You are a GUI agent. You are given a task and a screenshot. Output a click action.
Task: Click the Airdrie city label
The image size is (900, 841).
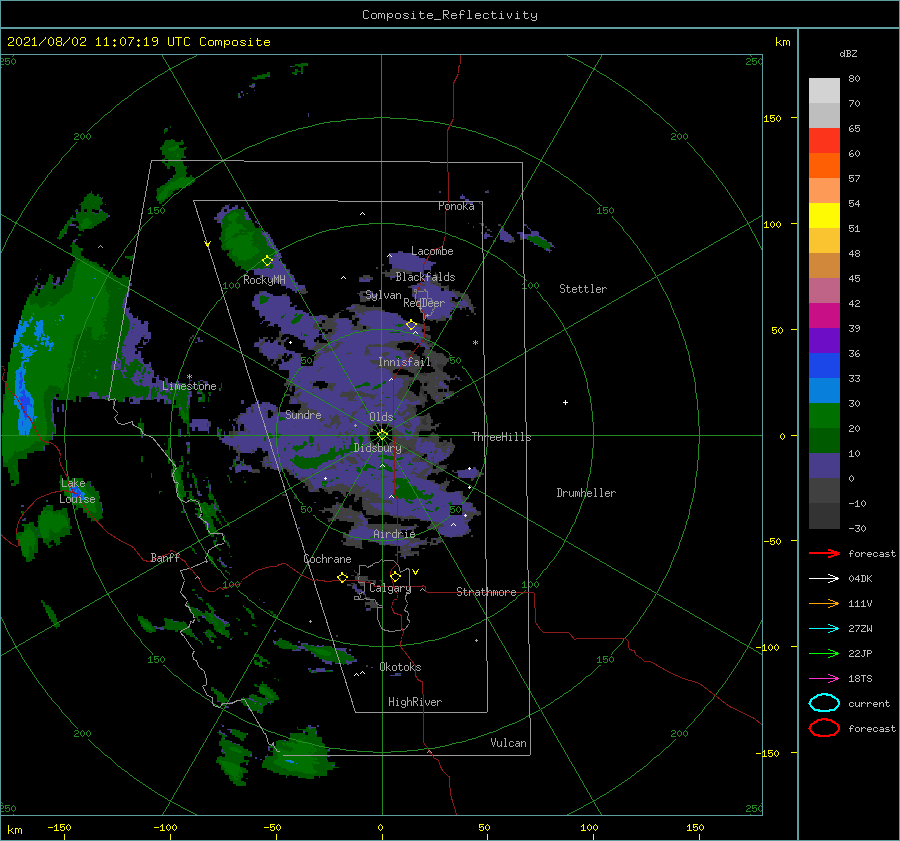pyautogui.click(x=394, y=534)
